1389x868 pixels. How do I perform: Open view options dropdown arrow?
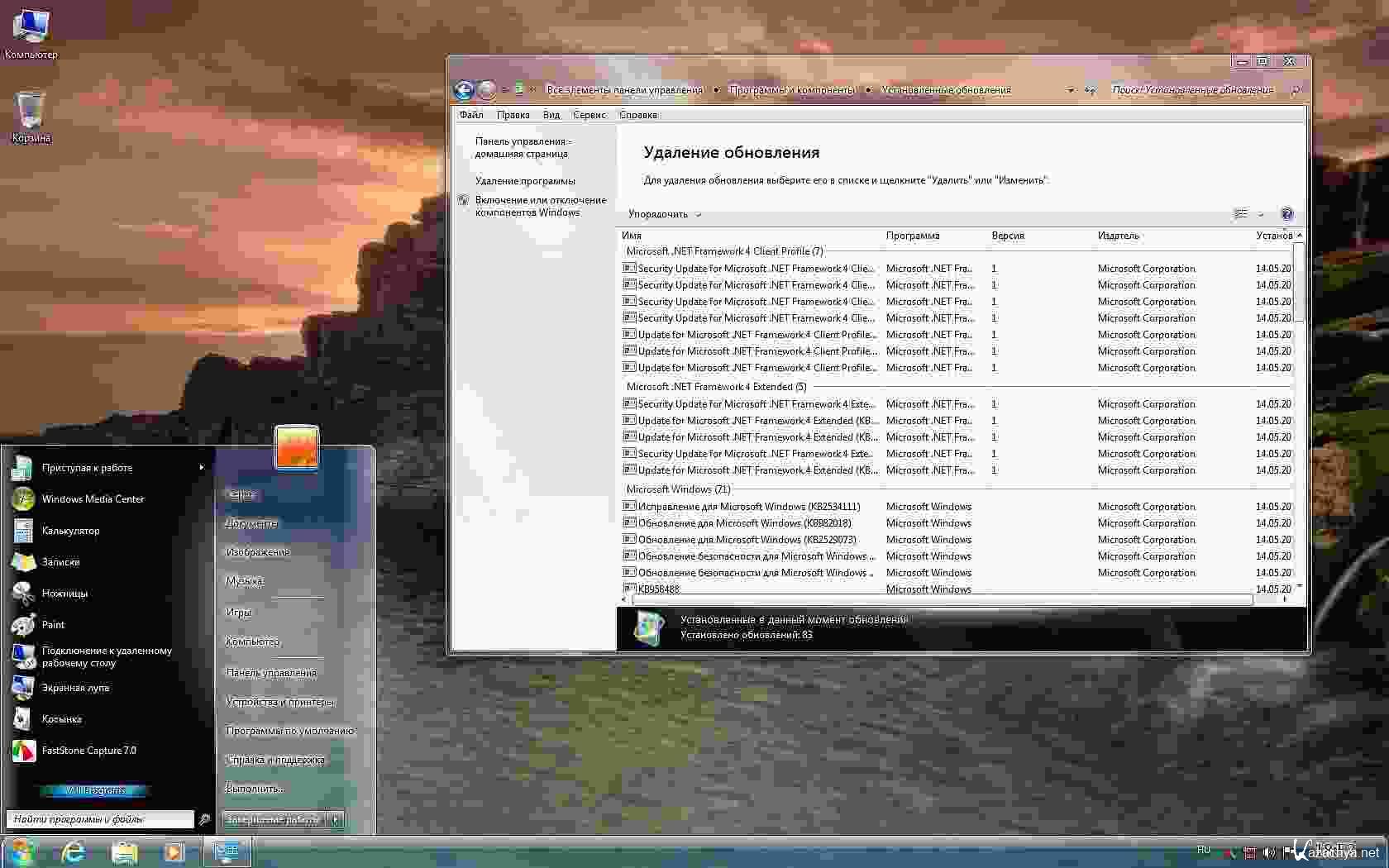1261,214
